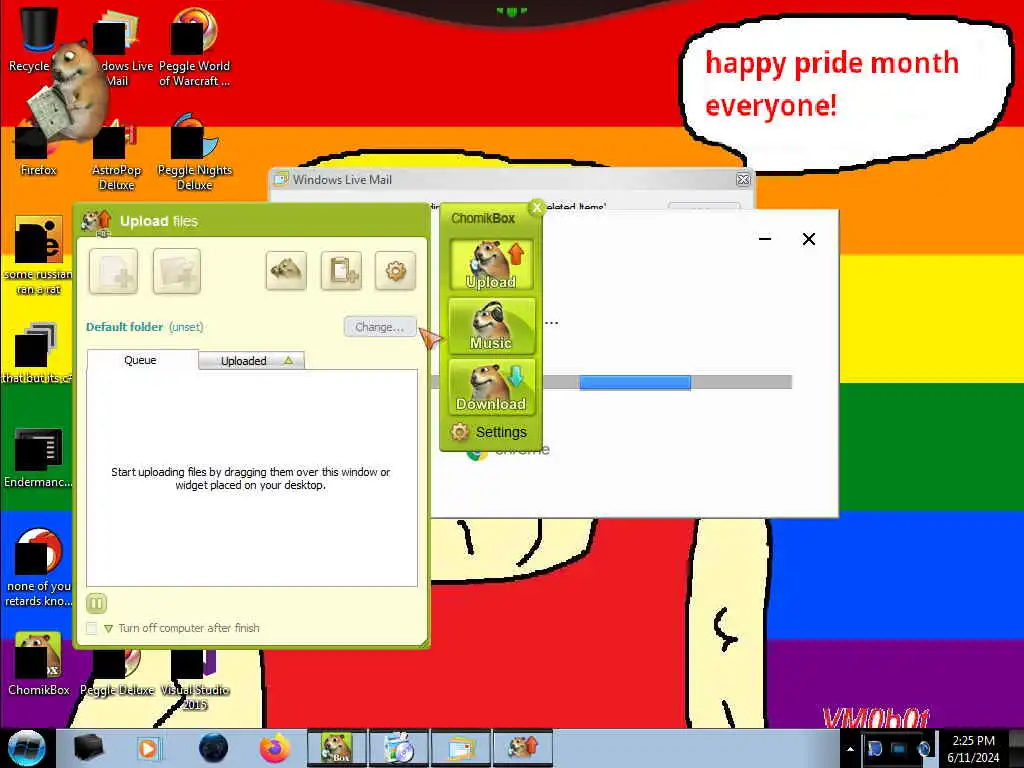Image resolution: width=1024 pixels, height=768 pixels.
Task: Open Peggle Nights Deluxe desktop icon
Action: click(x=195, y=153)
